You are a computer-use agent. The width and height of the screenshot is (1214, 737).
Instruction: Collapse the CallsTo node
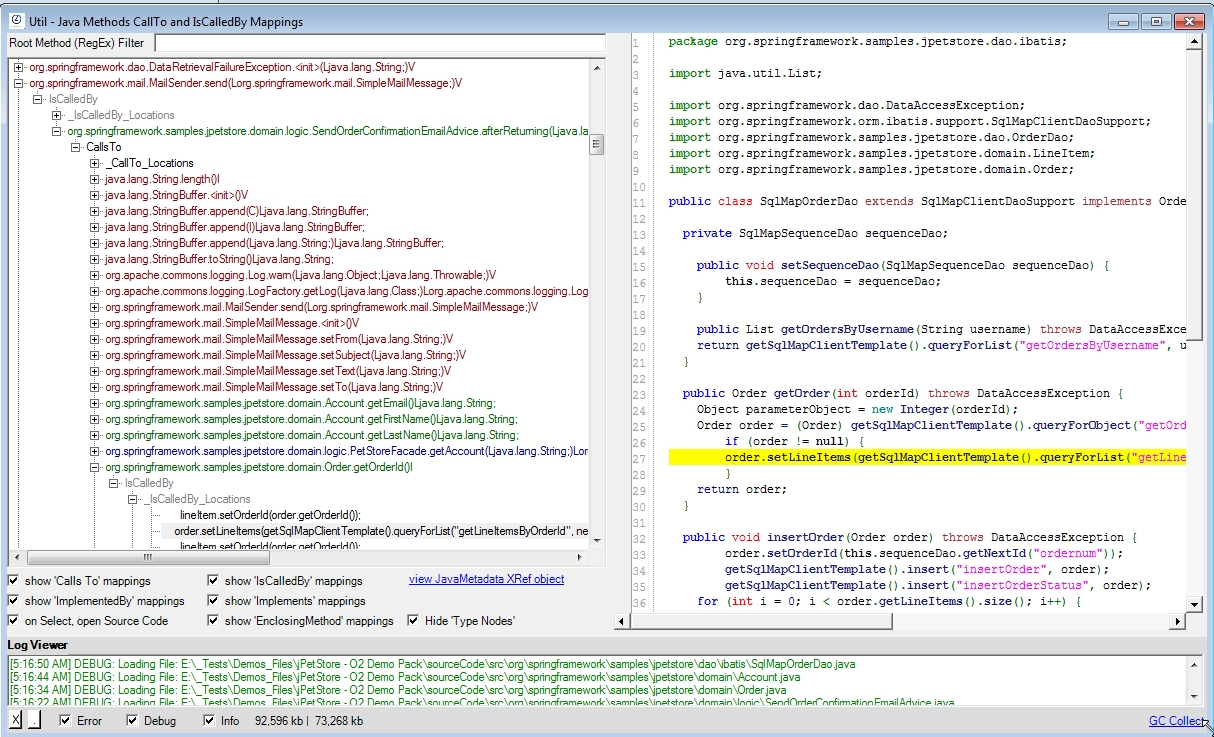pos(76,147)
